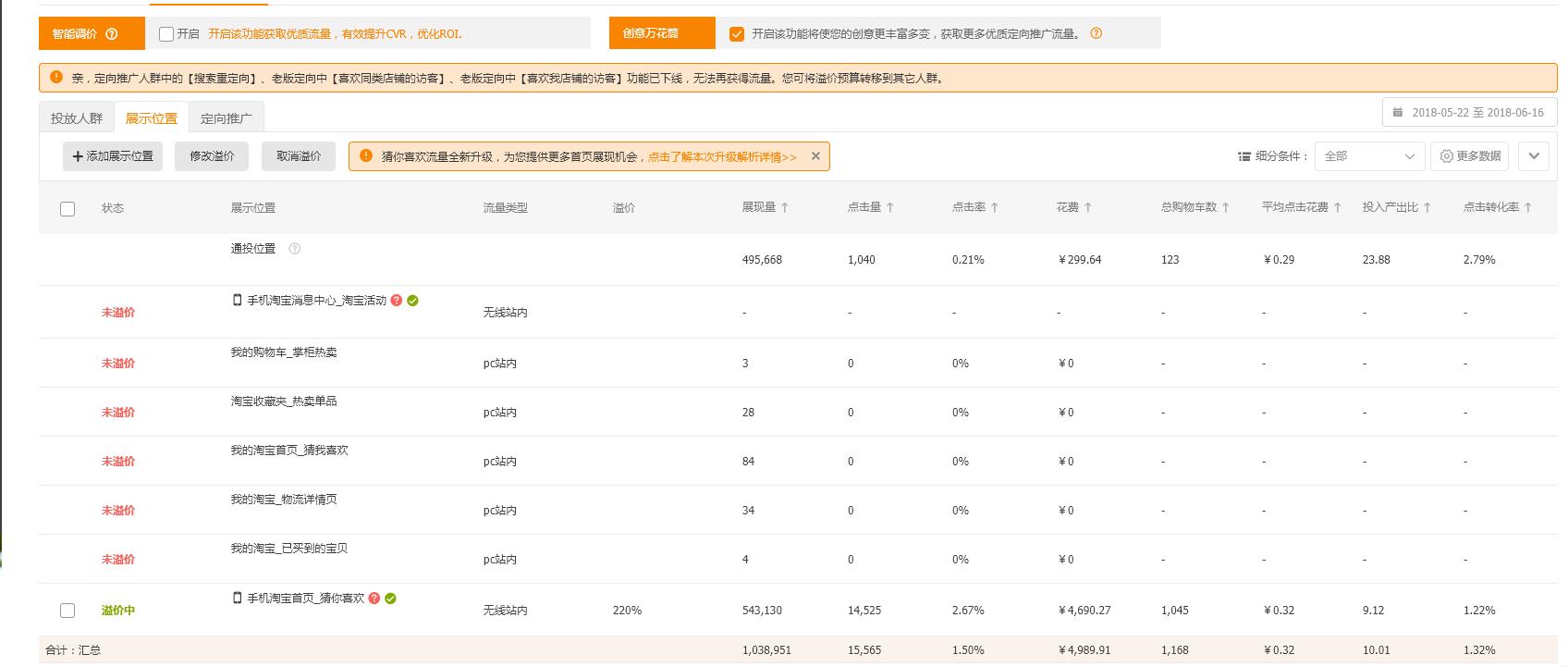
Task: Click calendar icon in date range field
Action: (1398, 112)
